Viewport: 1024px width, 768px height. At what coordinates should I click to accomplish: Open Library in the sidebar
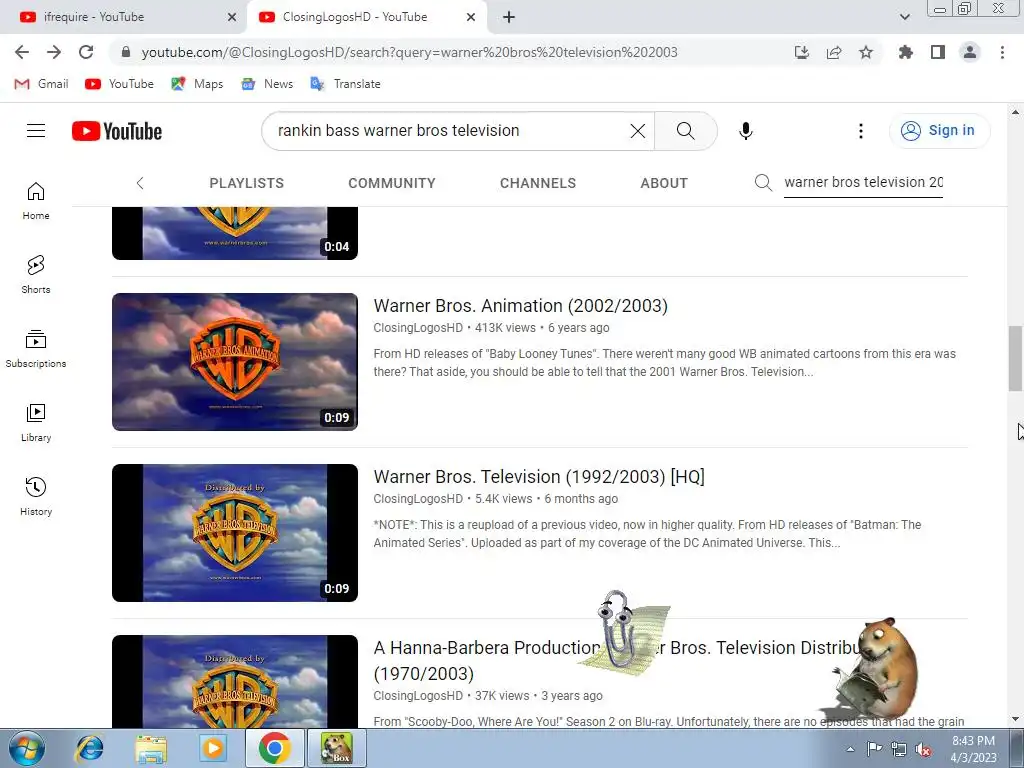point(36,423)
